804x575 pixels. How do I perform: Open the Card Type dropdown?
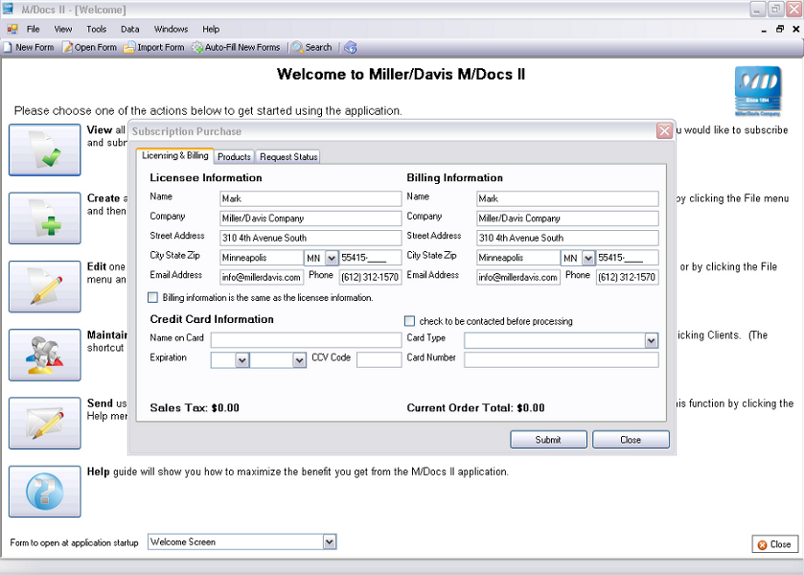(x=651, y=341)
